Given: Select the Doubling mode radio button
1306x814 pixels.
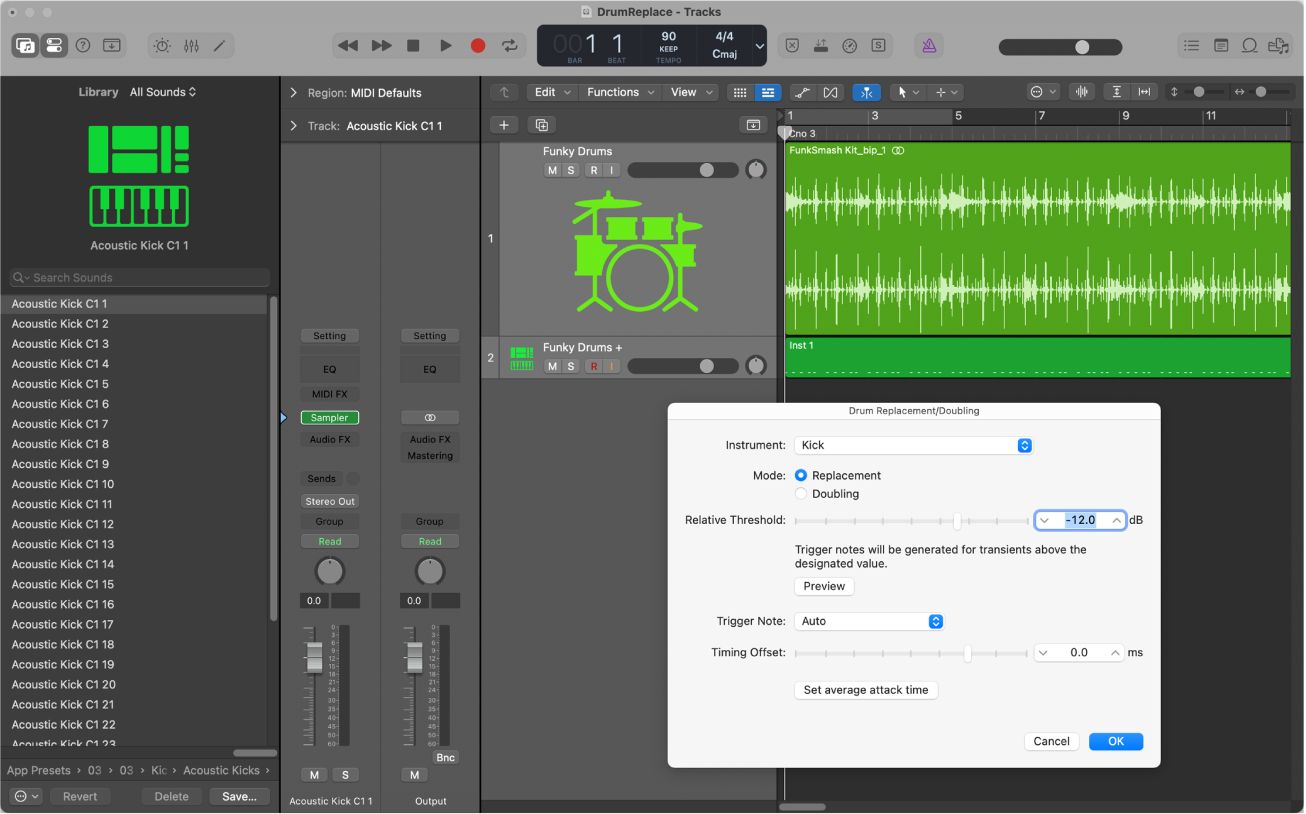Looking at the screenshot, I should (801, 493).
